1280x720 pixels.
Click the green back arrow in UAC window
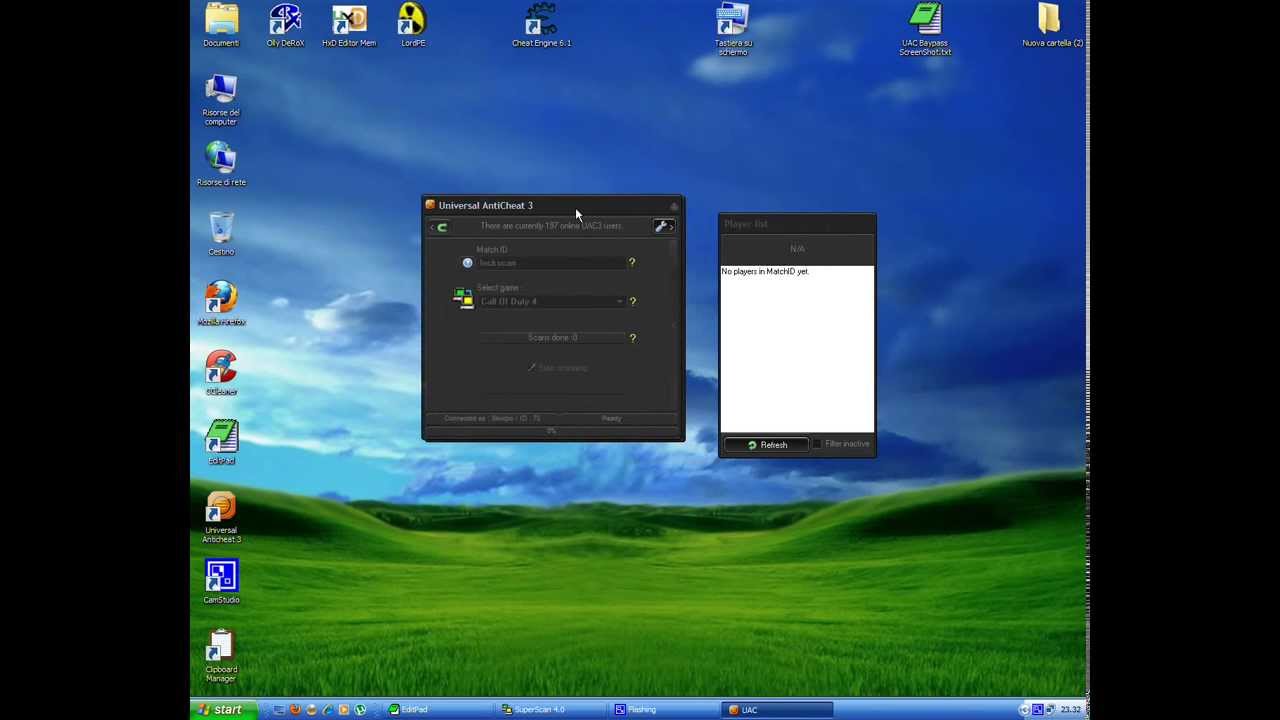click(x=441, y=227)
